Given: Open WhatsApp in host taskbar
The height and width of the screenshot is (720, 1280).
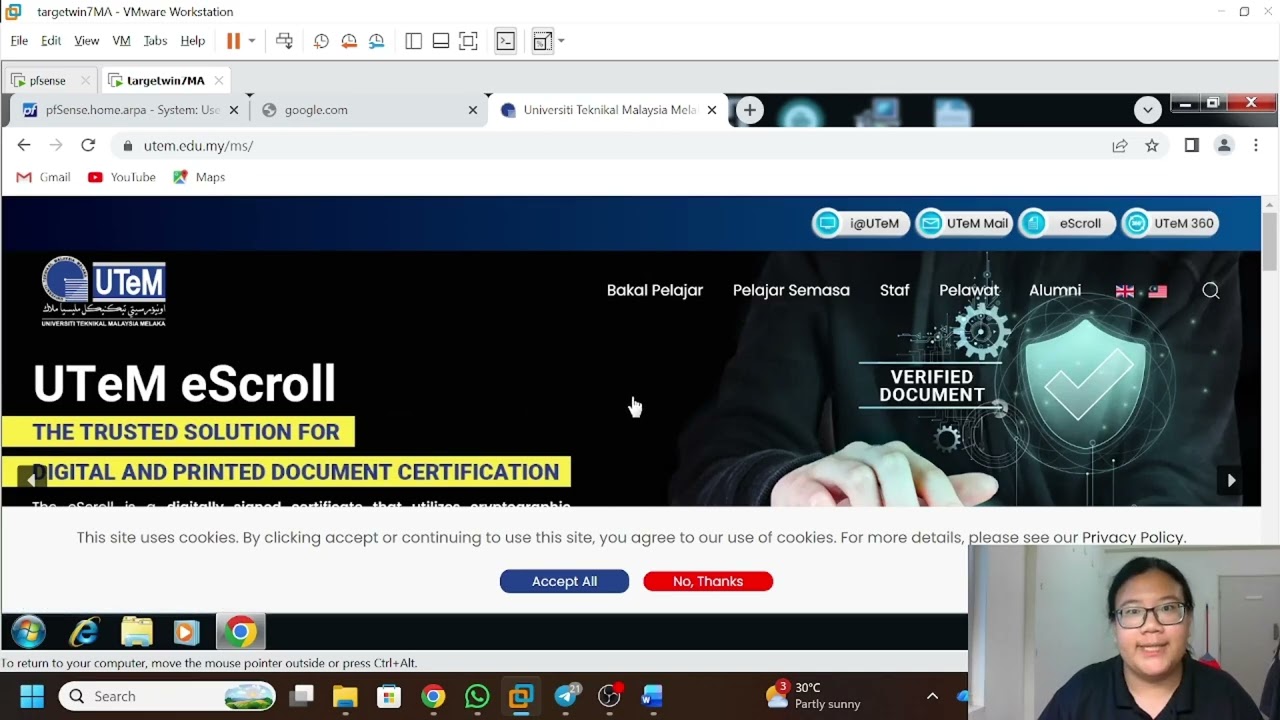Looking at the screenshot, I should [477, 696].
